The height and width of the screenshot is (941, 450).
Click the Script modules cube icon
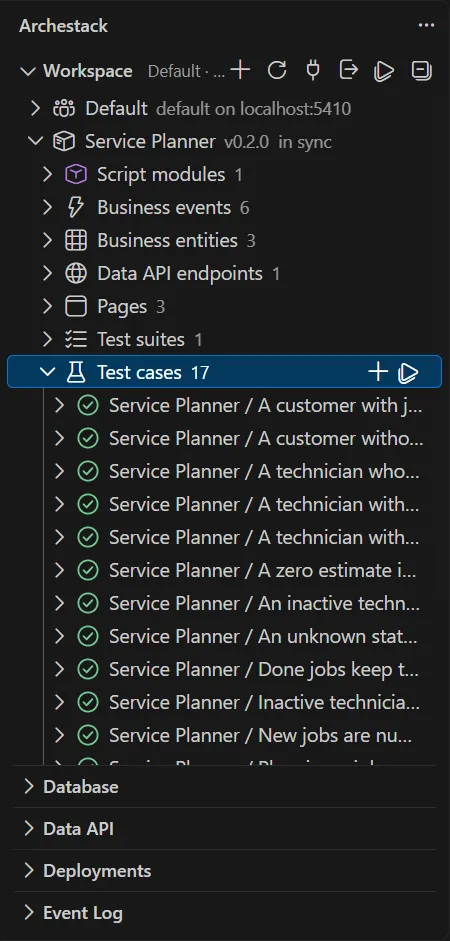click(76, 175)
